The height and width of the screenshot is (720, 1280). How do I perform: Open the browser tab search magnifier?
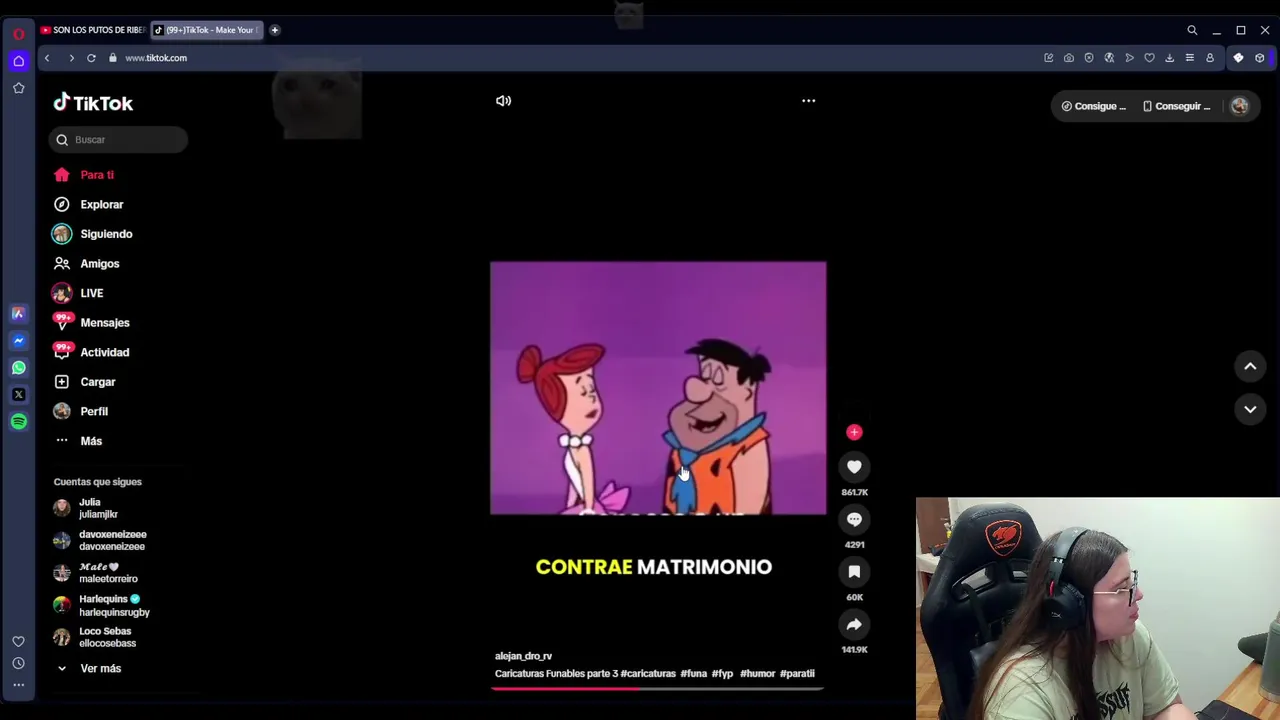1192,30
